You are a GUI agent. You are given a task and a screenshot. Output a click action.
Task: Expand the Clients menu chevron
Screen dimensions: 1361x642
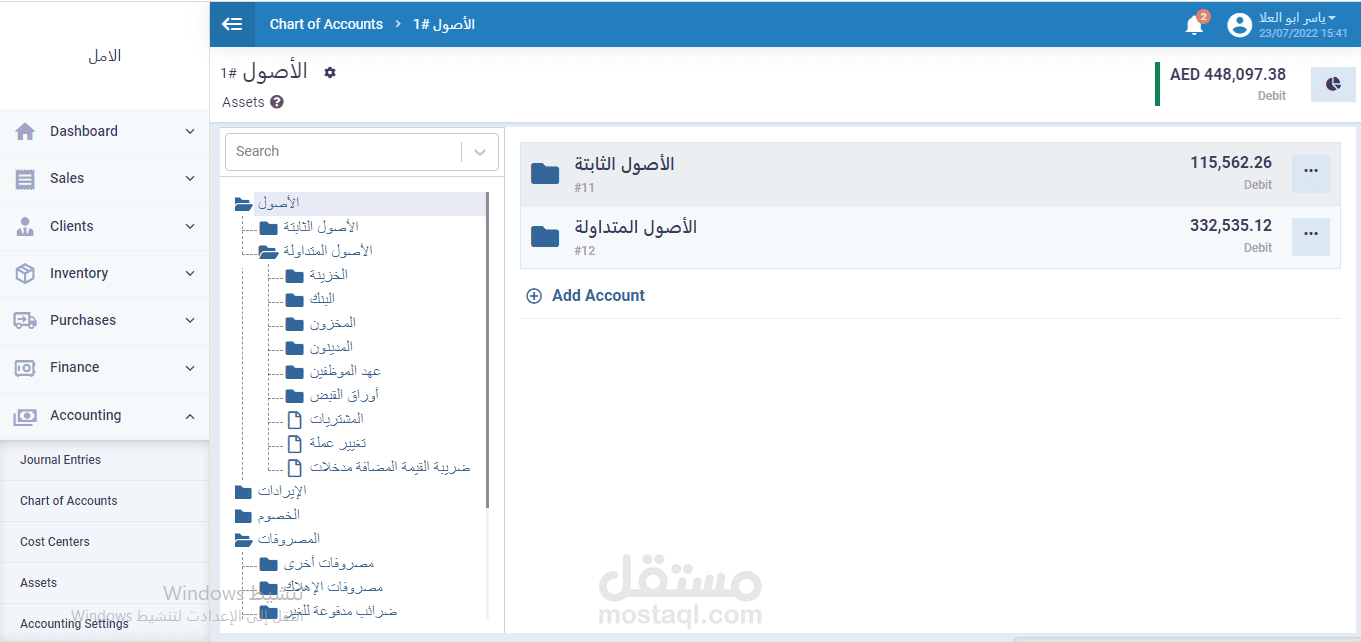coord(189,226)
